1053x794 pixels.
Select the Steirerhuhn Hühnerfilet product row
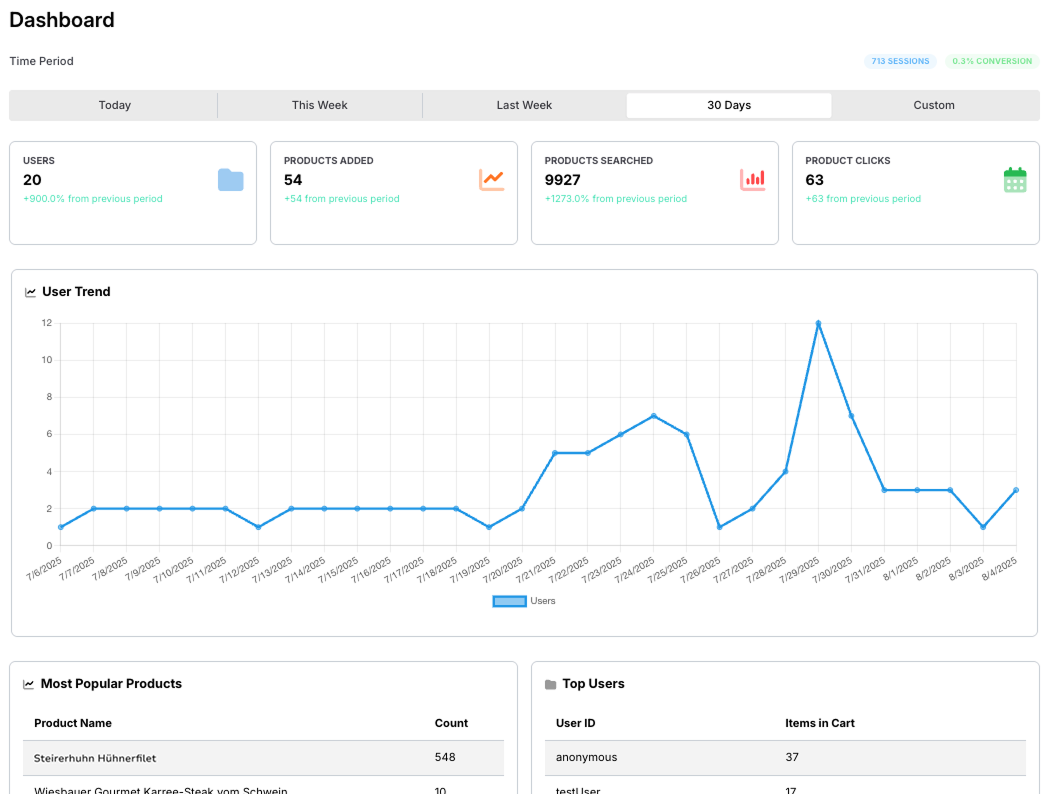95,758
